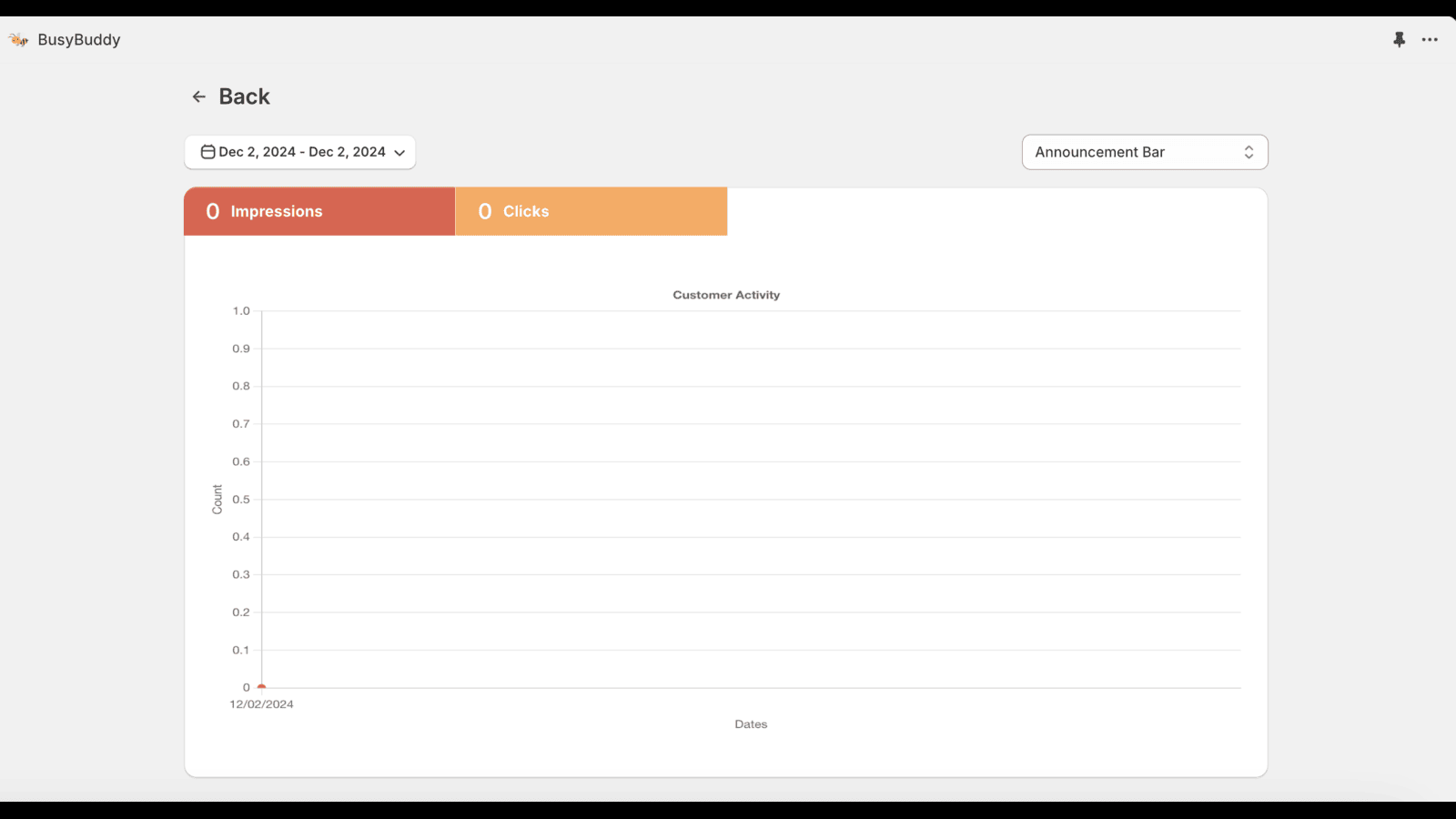Click the zero data point on the chart
Image resolution: width=1456 pixels, height=819 pixels.
click(x=261, y=687)
